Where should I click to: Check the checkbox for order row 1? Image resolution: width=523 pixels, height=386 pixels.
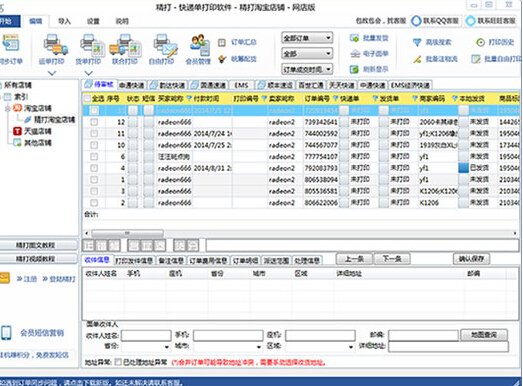[x=94, y=179]
